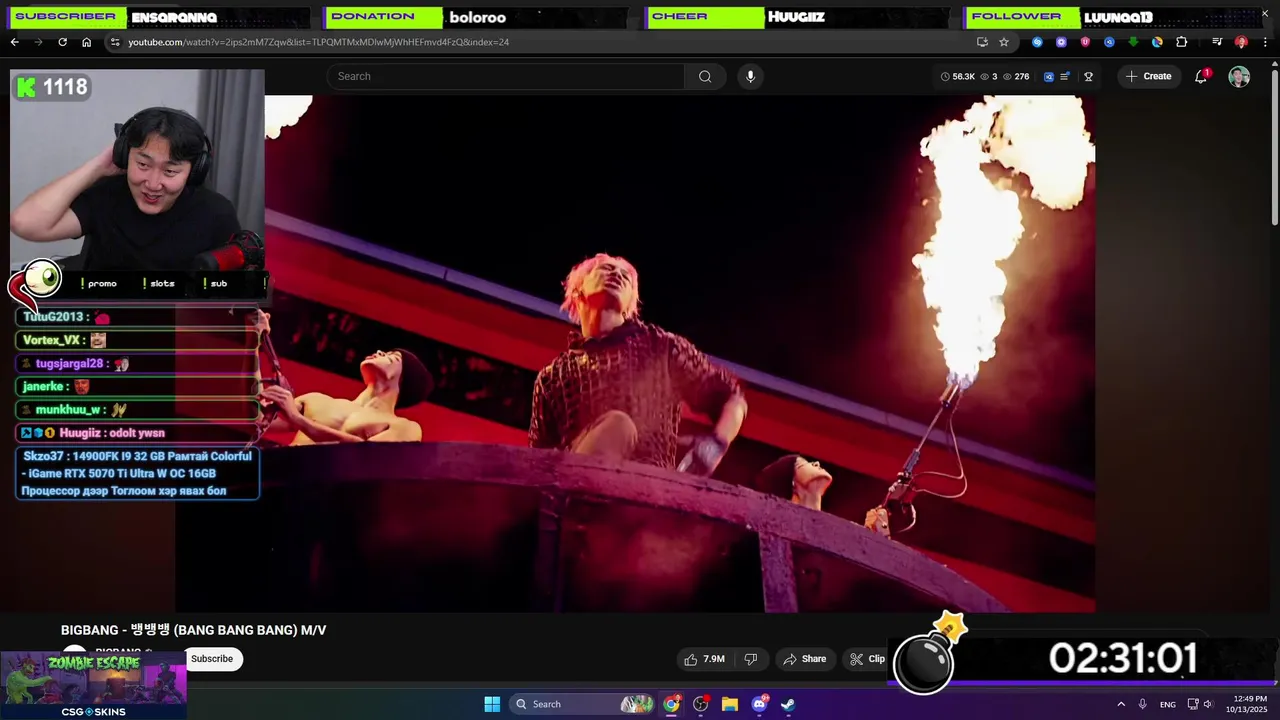Open the Windows Start menu

point(492,704)
